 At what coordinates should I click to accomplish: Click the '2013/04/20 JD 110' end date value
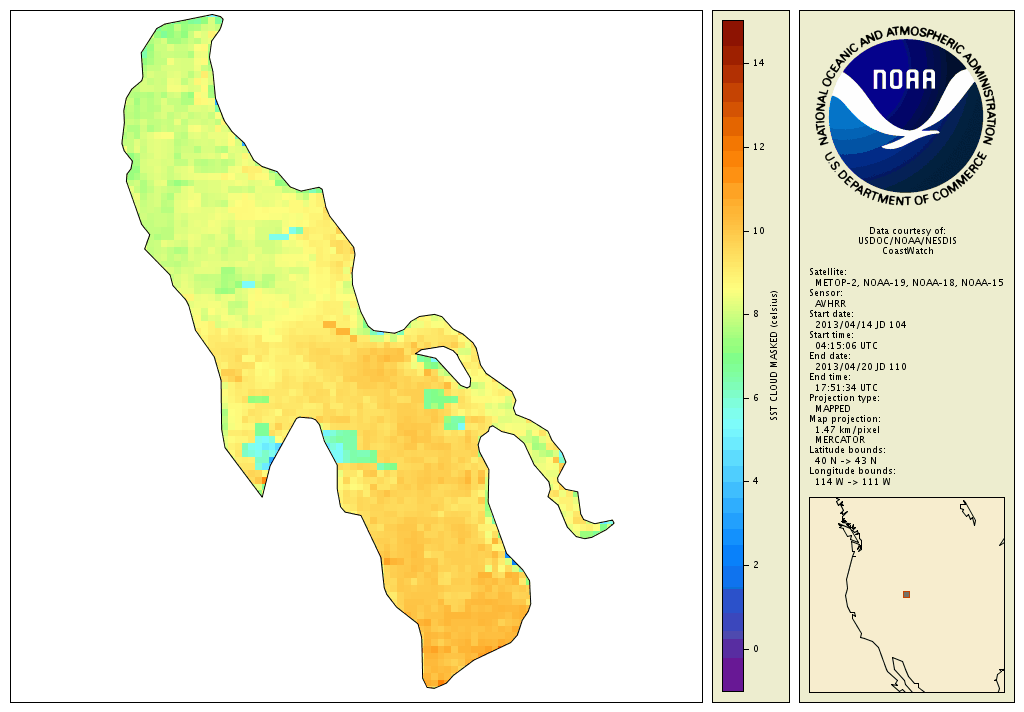click(861, 366)
